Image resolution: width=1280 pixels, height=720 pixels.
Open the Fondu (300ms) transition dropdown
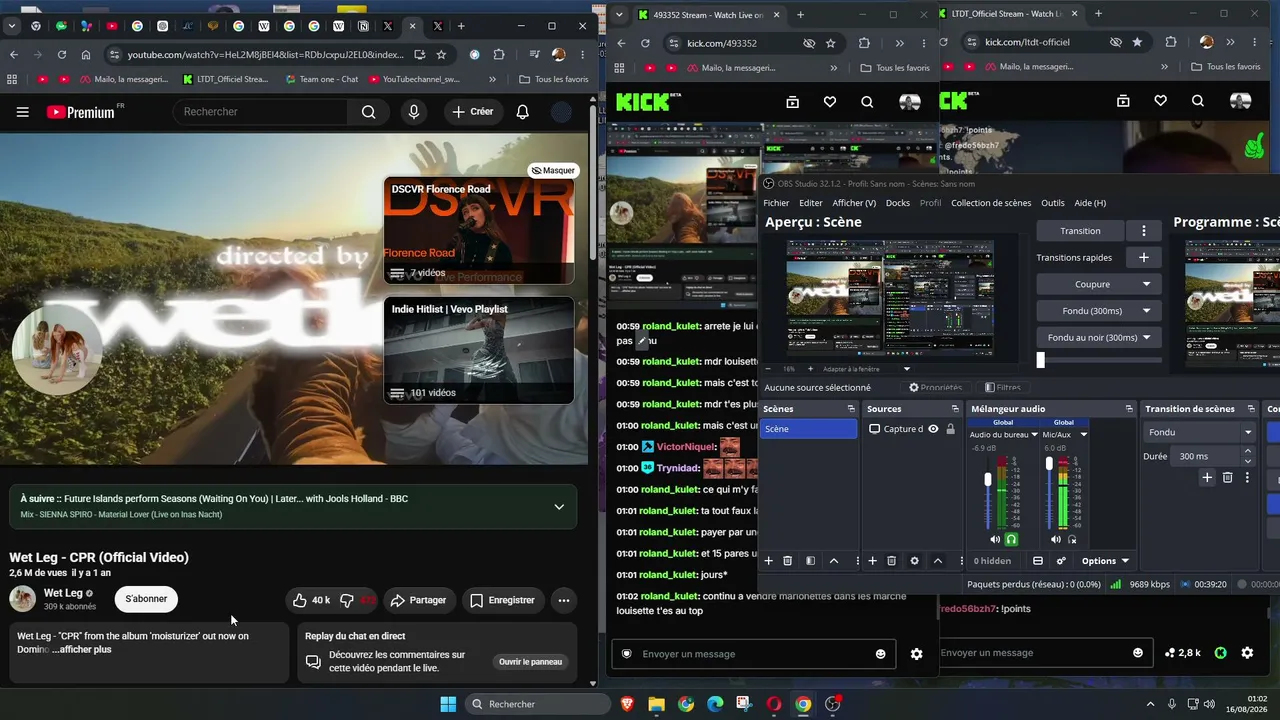(x=1098, y=311)
